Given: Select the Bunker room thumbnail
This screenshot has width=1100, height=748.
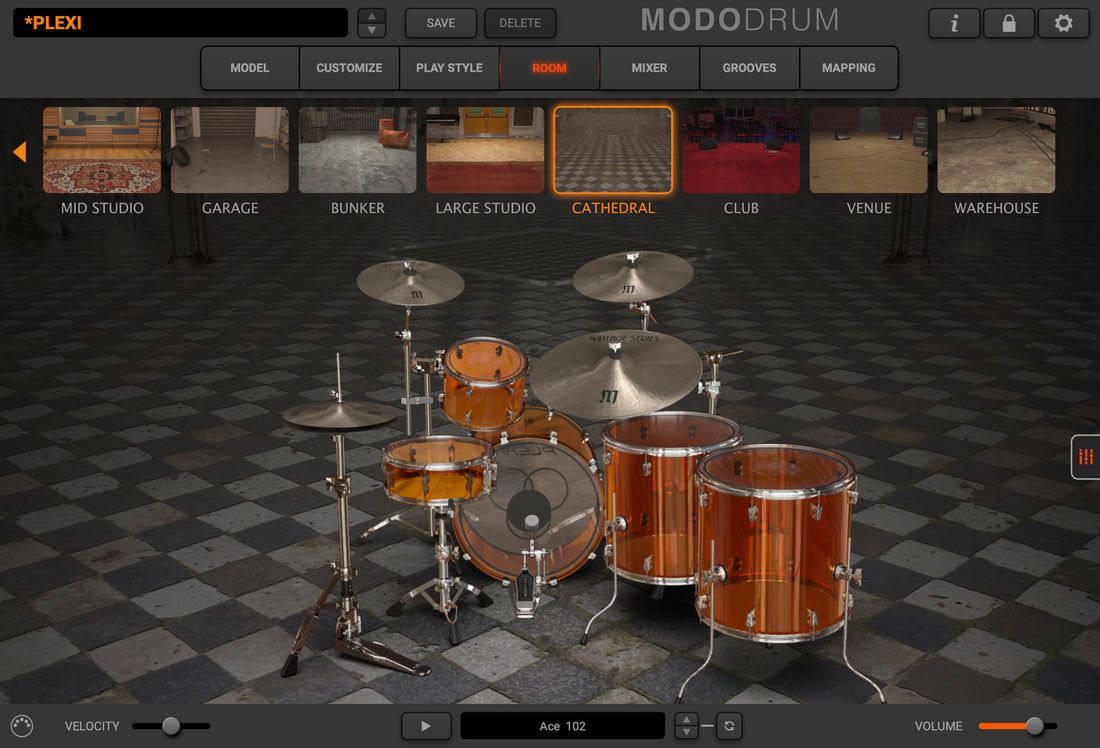Looking at the screenshot, I should click(x=357, y=150).
